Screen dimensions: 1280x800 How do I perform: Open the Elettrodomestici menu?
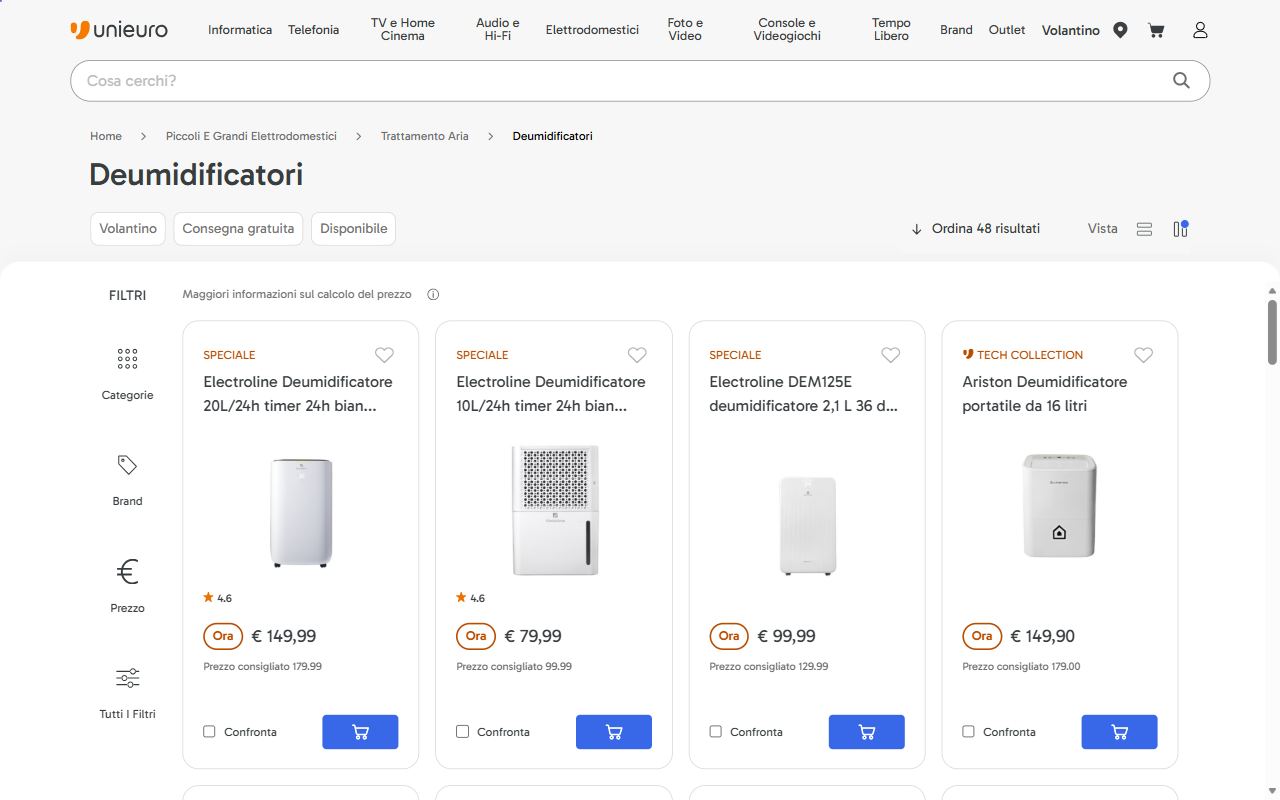[592, 30]
